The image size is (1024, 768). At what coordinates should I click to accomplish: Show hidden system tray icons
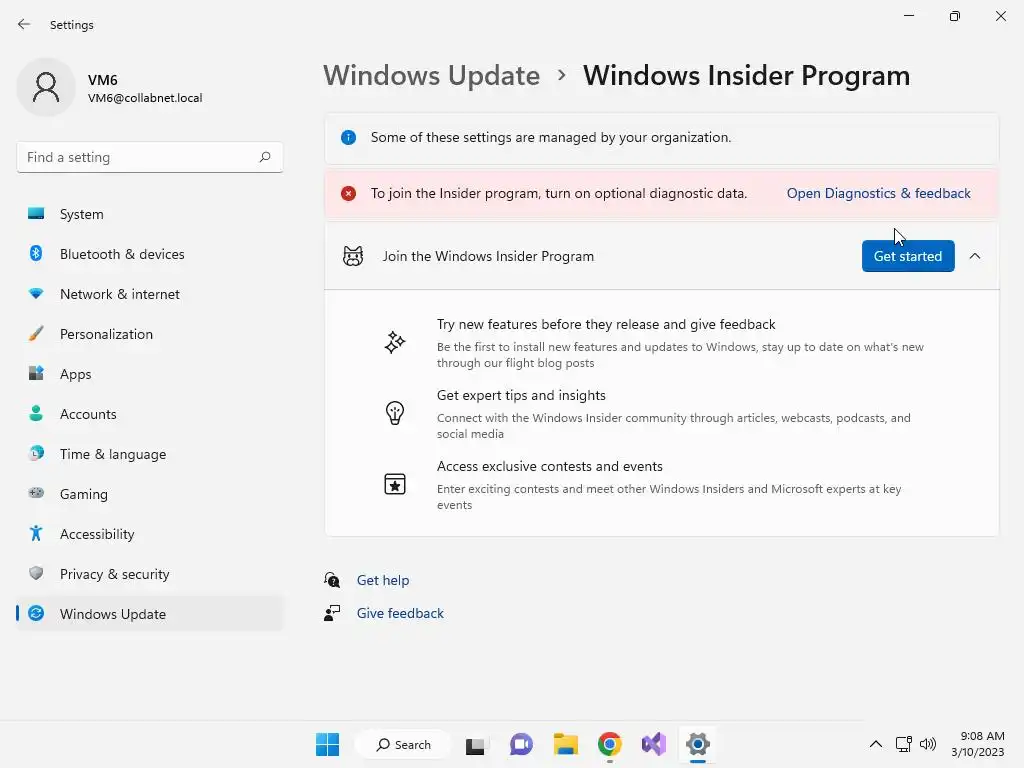(x=876, y=744)
